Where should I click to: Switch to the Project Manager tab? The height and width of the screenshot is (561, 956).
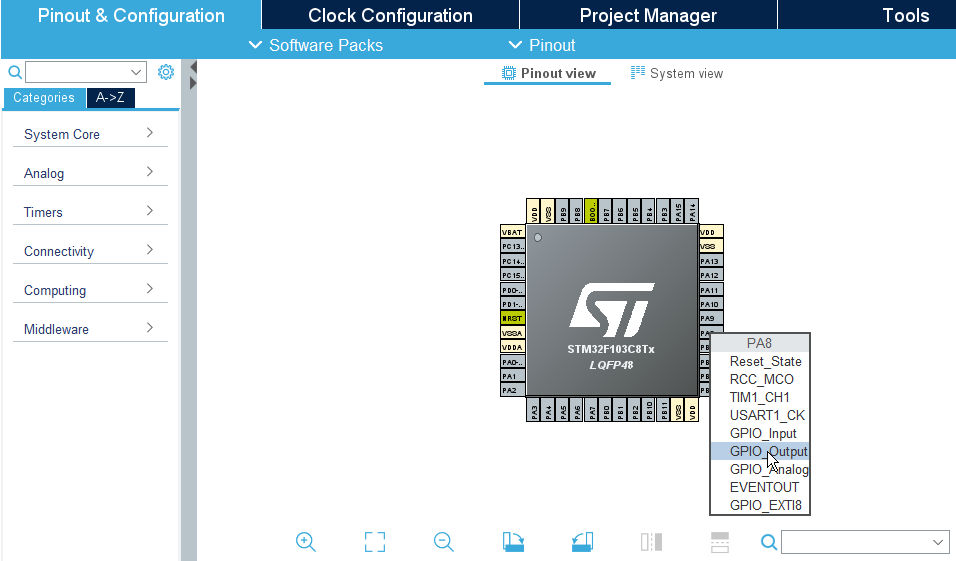[648, 15]
